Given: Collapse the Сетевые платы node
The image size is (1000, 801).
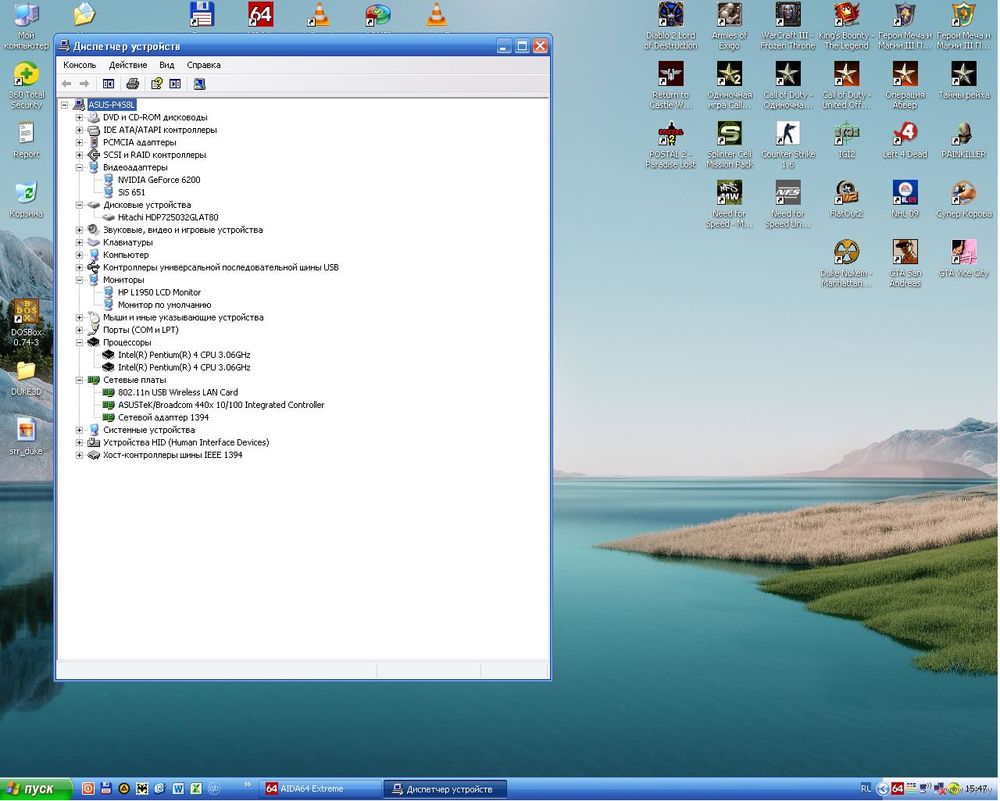Looking at the screenshot, I should coord(79,380).
